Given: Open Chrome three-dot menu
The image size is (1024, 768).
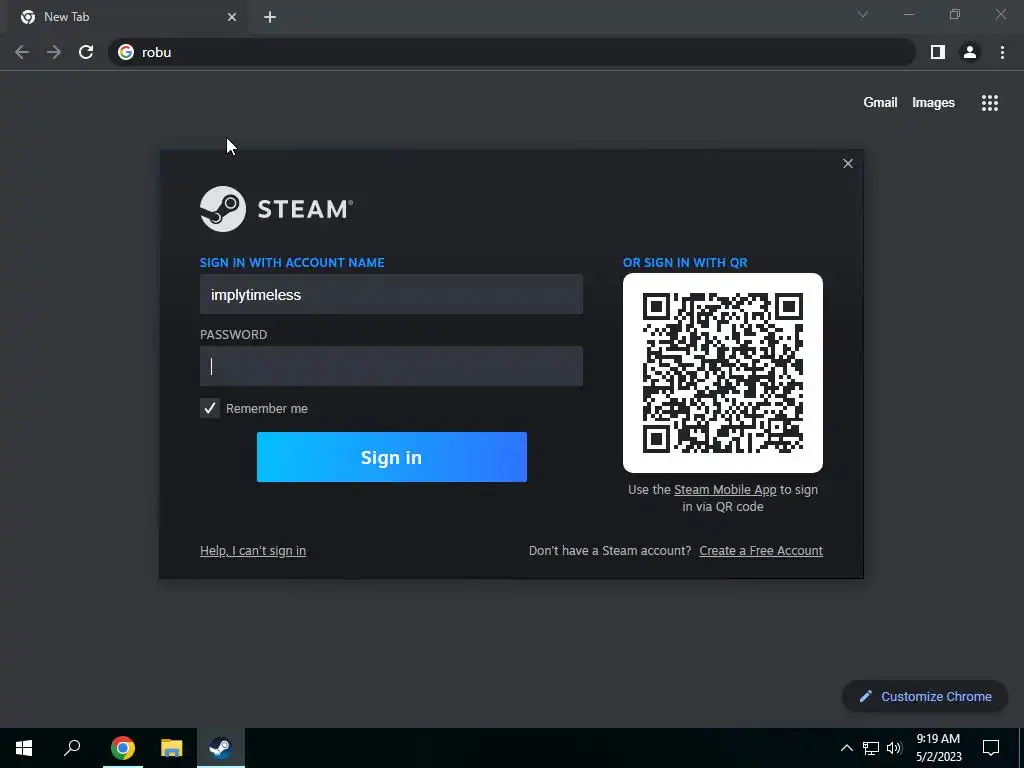Looking at the screenshot, I should pyautogui.click(x=1002, y=52).
